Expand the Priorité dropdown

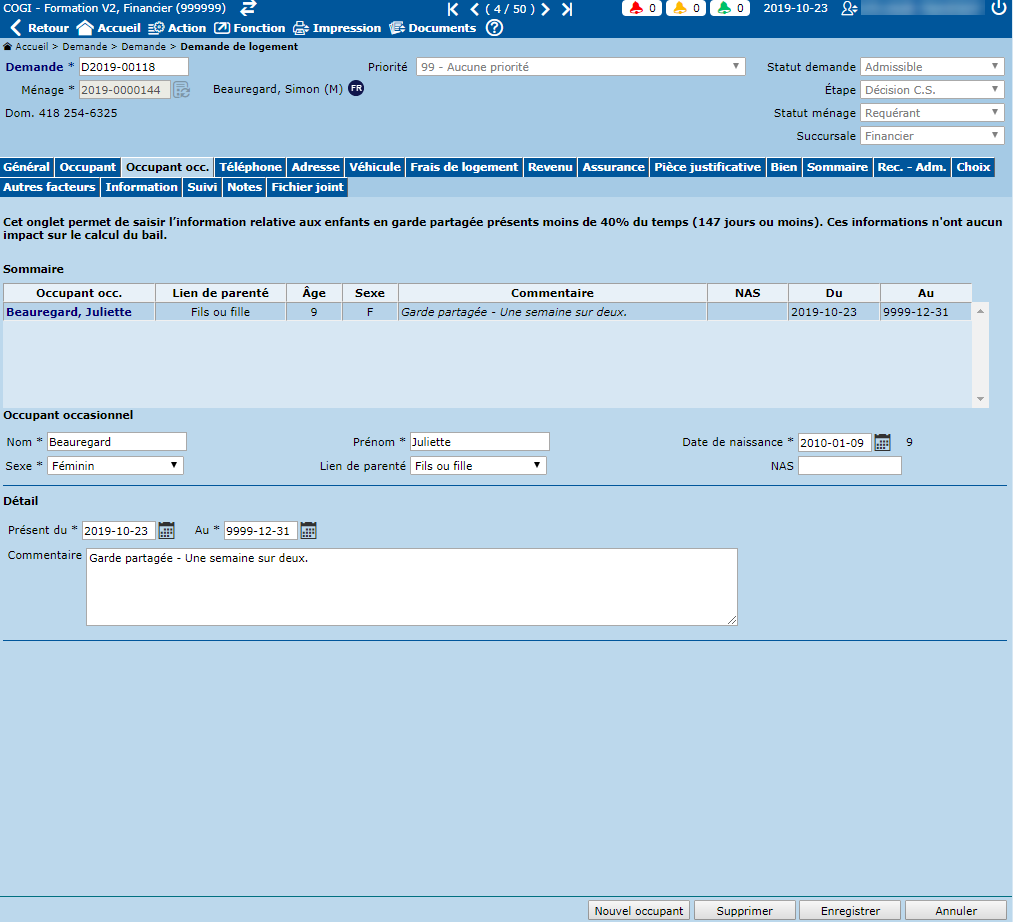(x=580, y=67)
